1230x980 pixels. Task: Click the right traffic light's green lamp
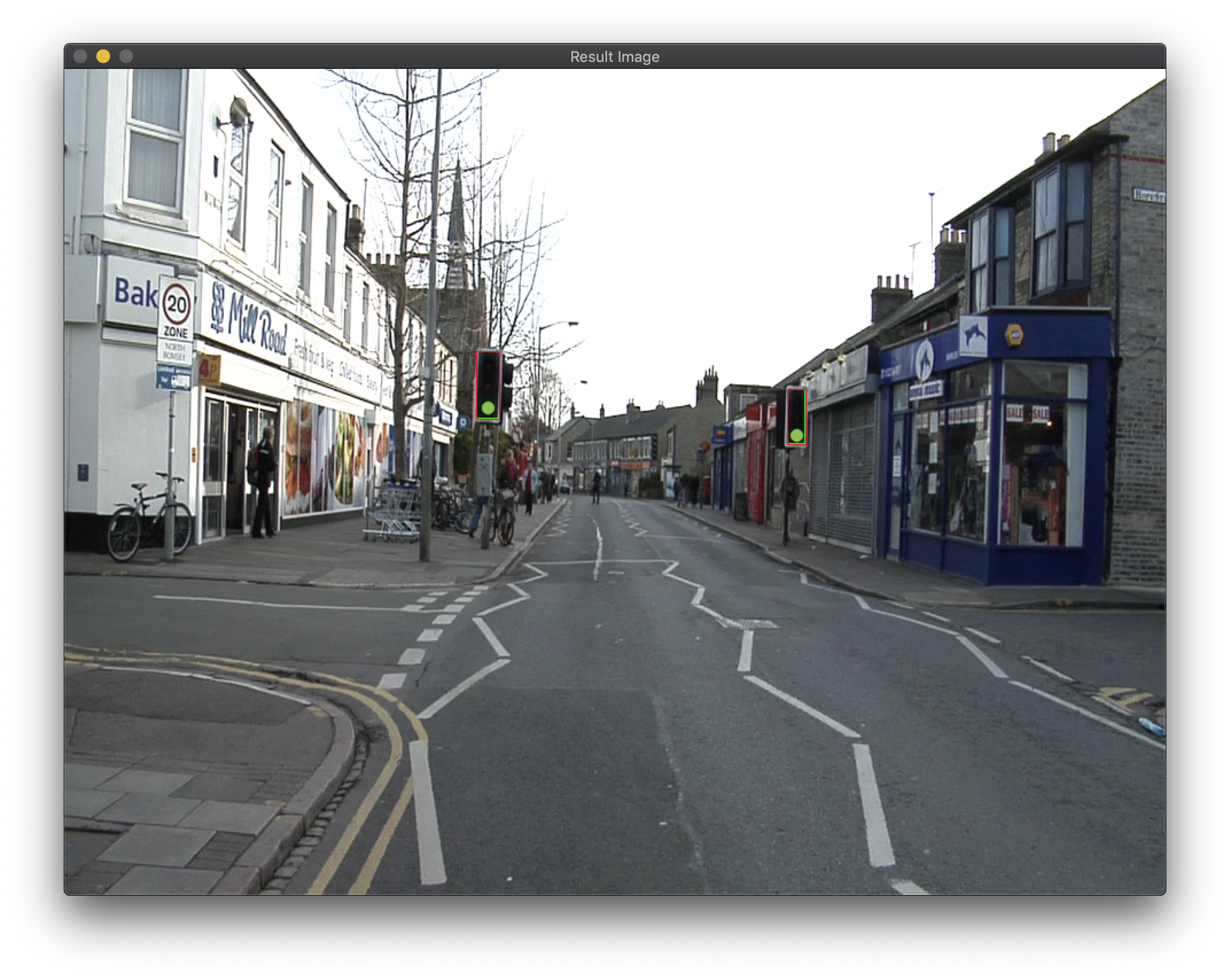point(796,435)
